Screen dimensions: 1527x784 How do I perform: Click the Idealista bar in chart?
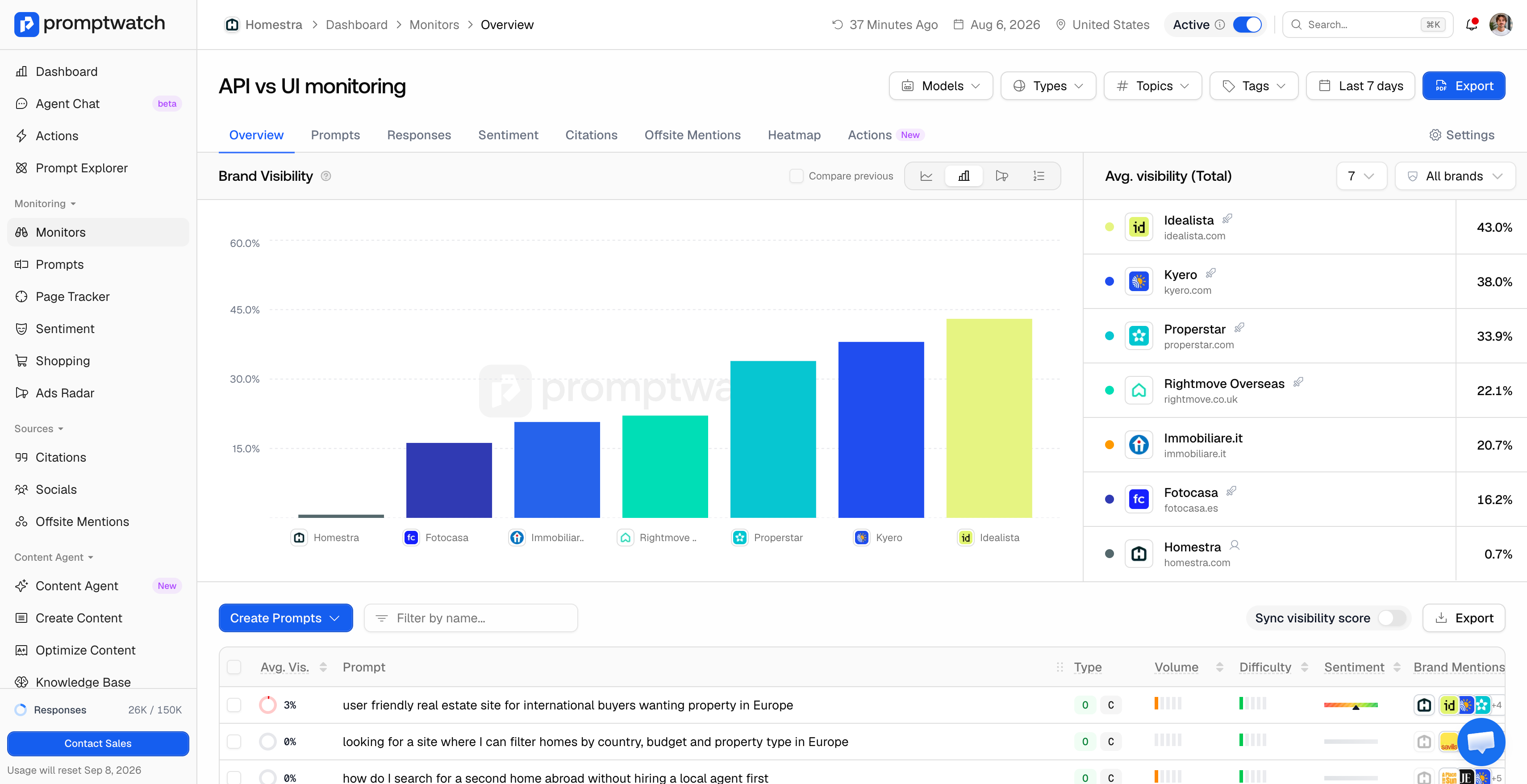989,418
